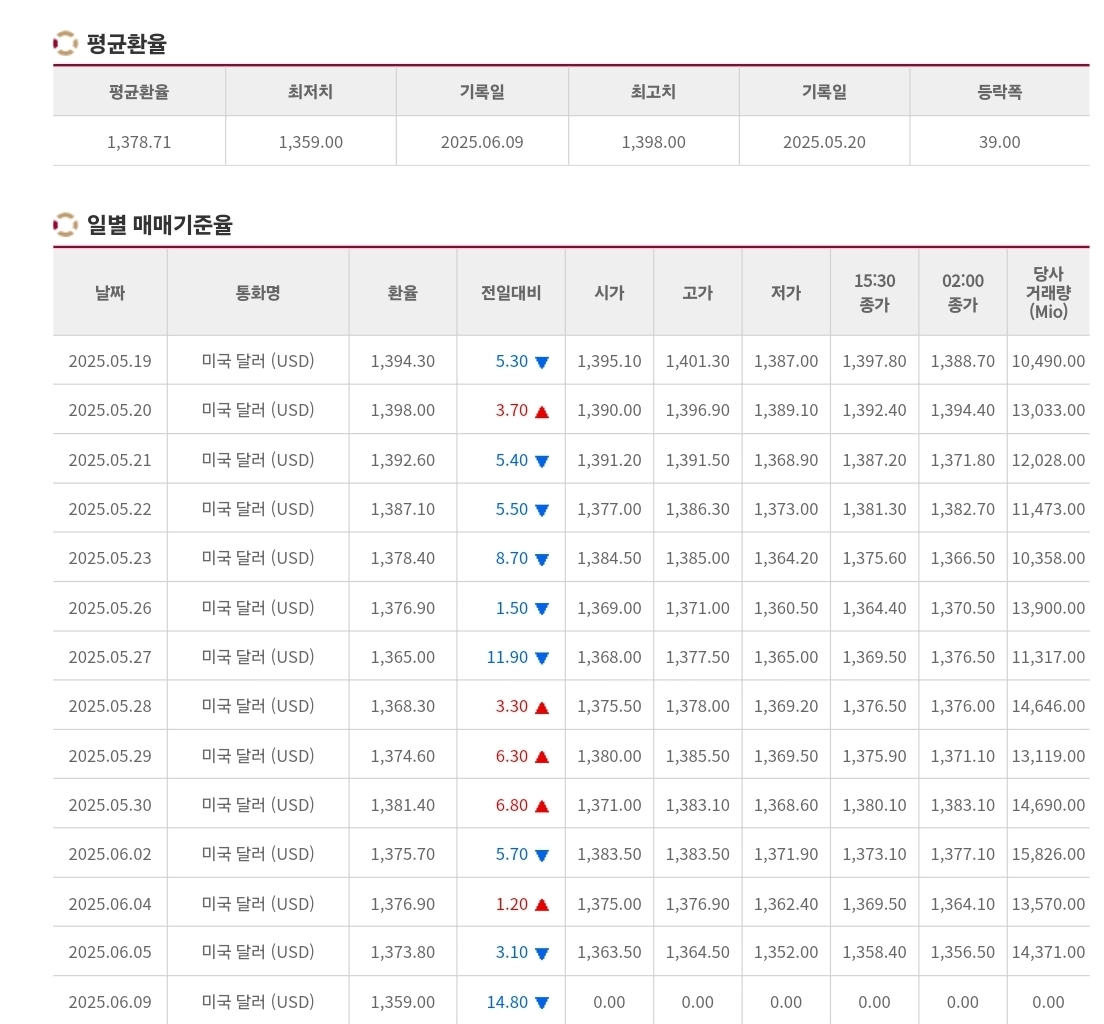Screen dimensions: 1104x1024
Task: Click the record date 2025.05.20 in the average table
Action: pyautogui.click(x=824, y=142)
